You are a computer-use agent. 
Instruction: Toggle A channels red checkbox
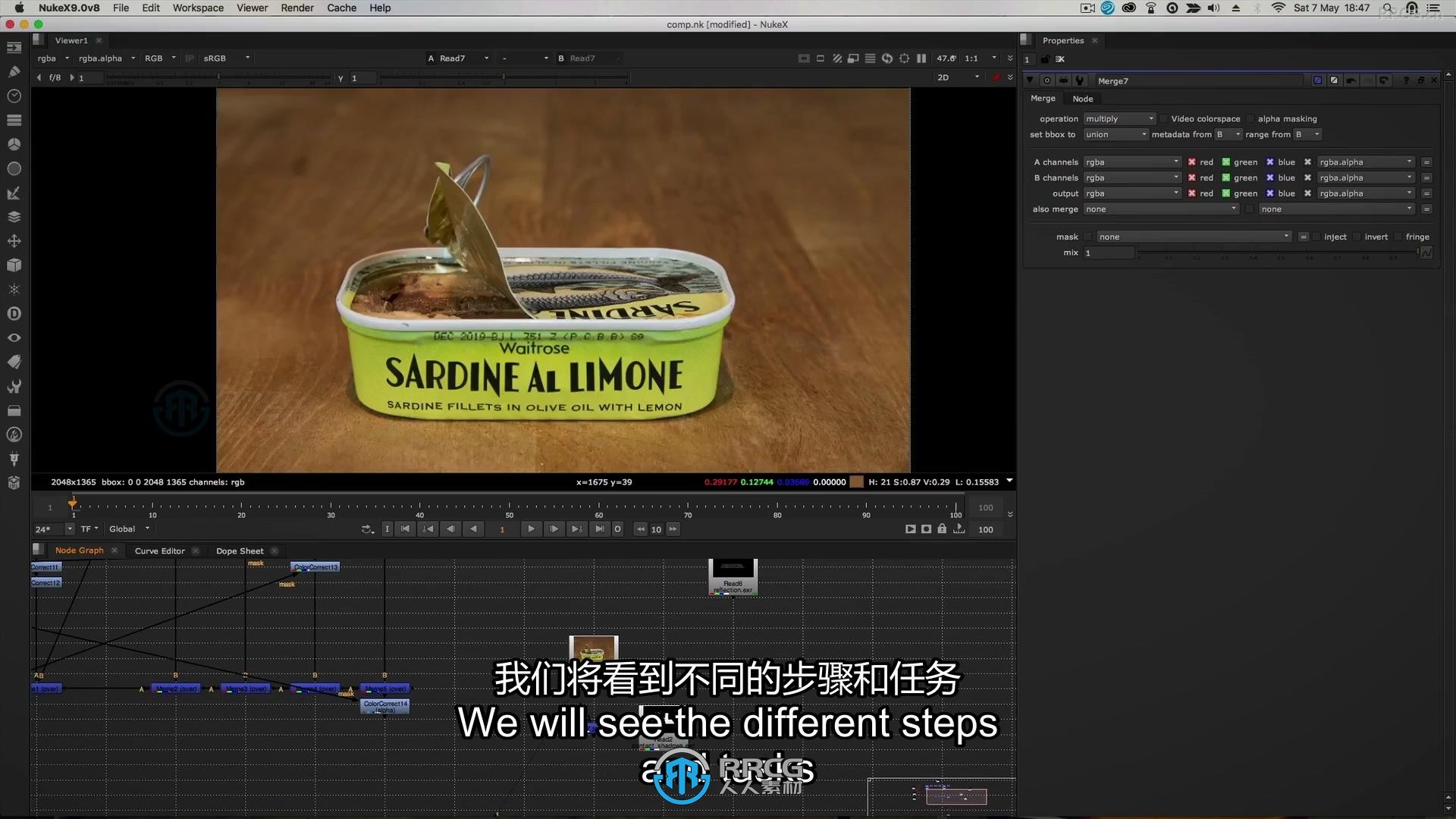click(x=1192, y=162)
